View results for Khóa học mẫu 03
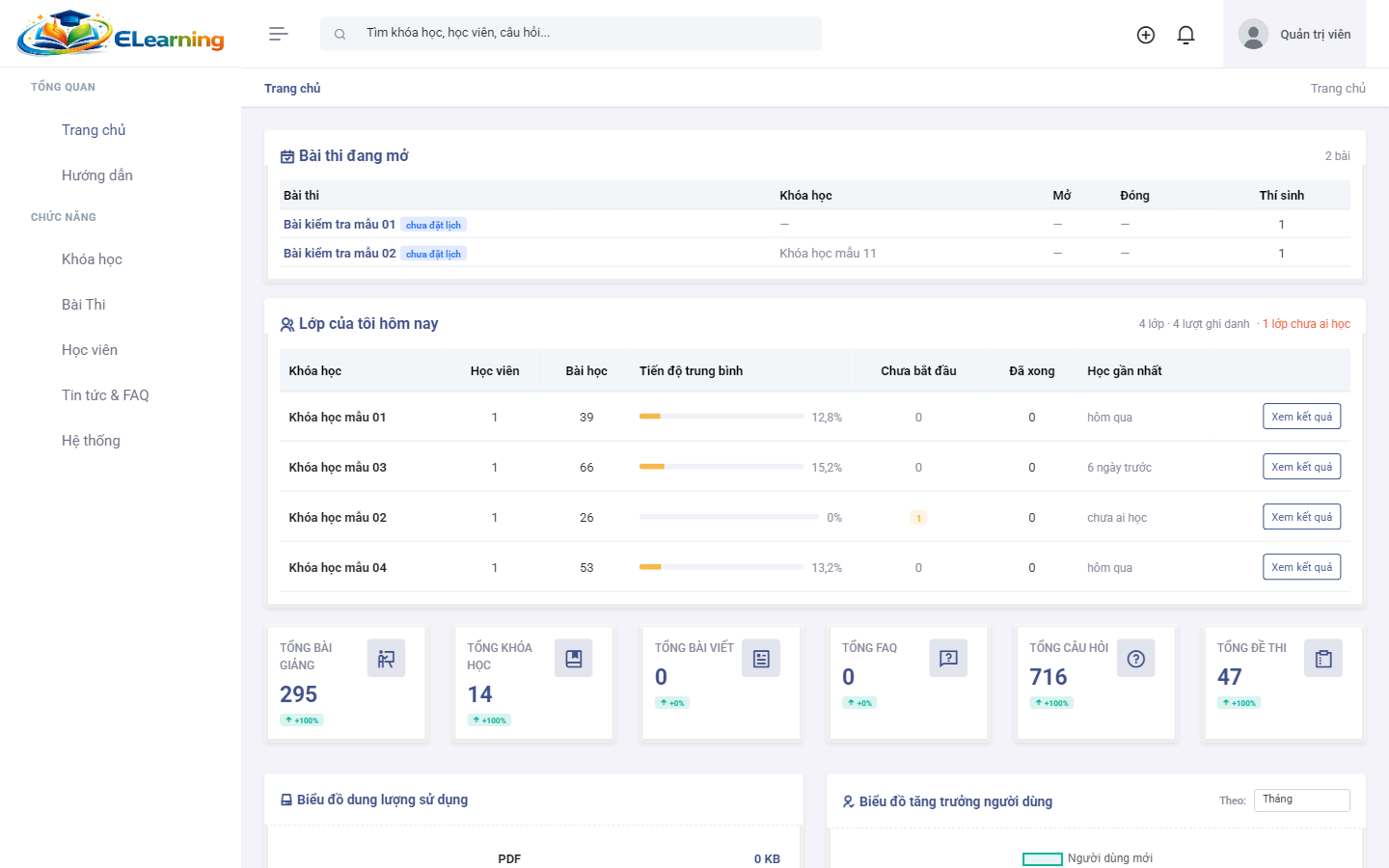 point(1302,467)
